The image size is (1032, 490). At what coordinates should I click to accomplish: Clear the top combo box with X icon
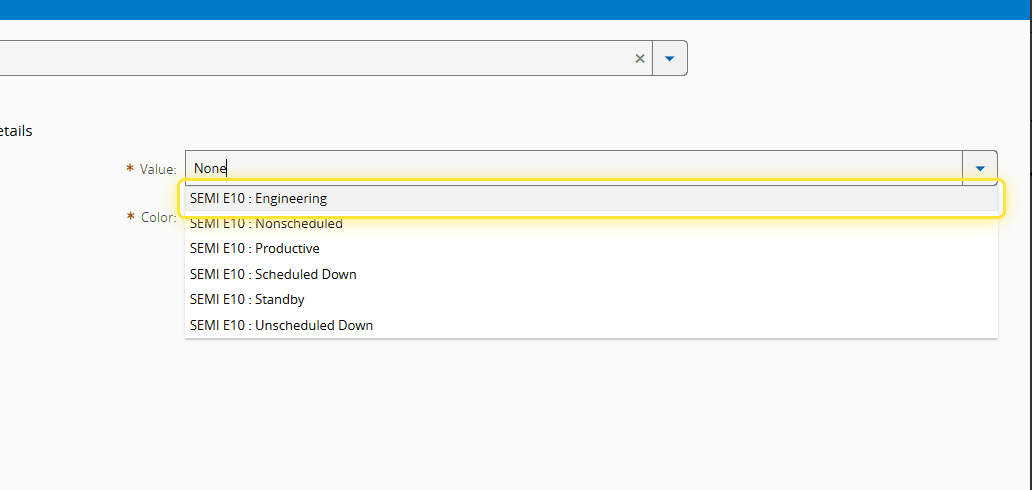[x=640, y=59]
